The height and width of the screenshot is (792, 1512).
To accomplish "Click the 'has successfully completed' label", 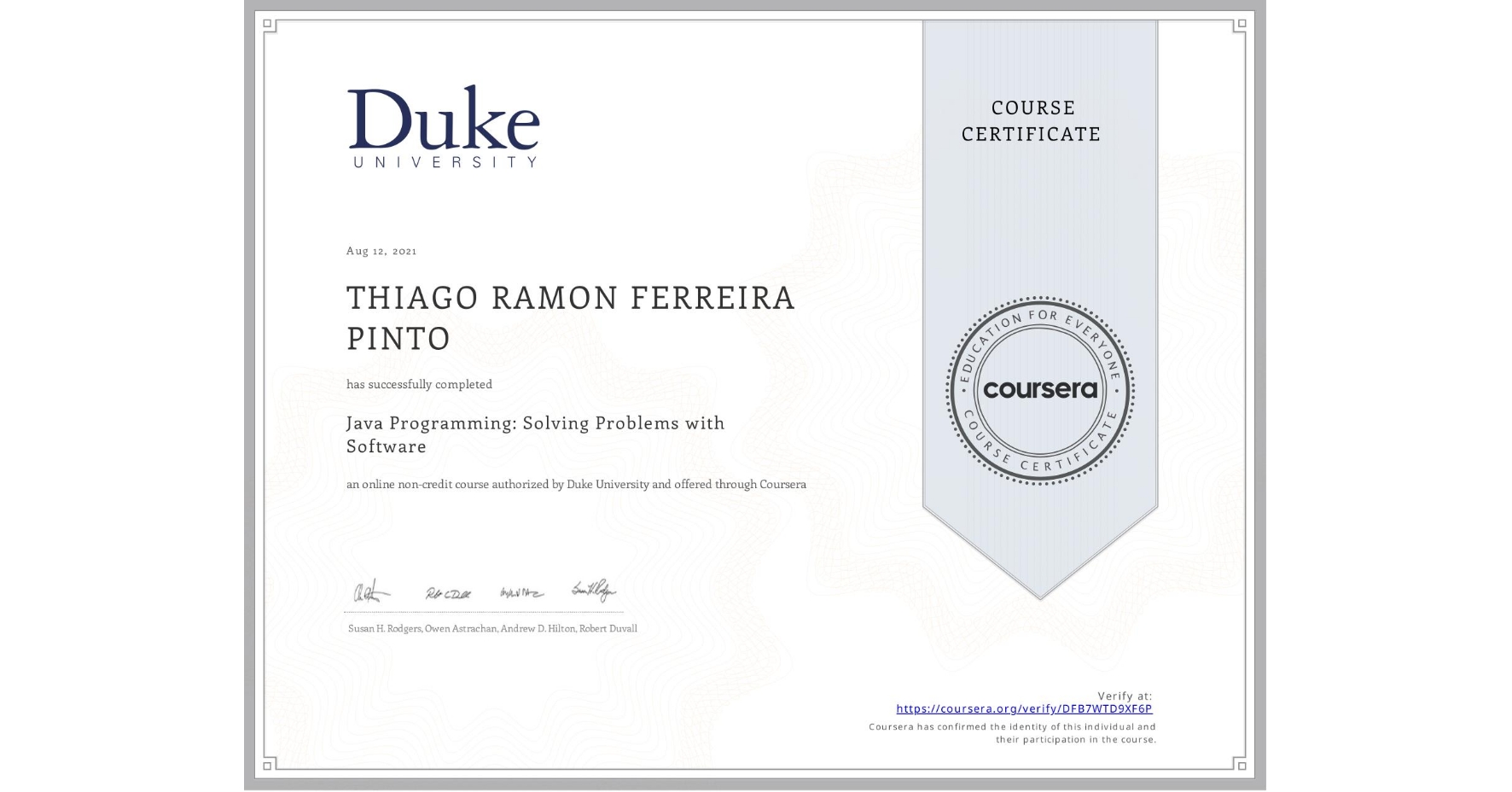I will click(419, 384).
